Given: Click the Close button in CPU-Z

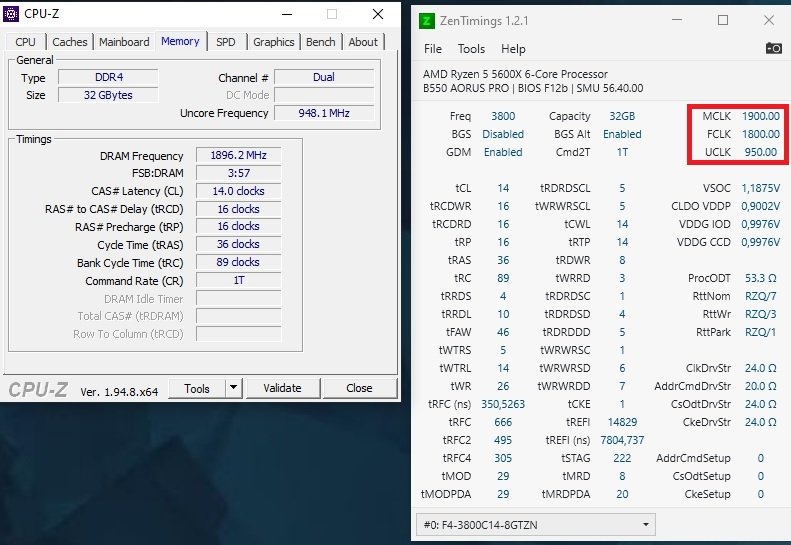Looking at the screenshot, I should pyautogui.click(x=359, y=388).
